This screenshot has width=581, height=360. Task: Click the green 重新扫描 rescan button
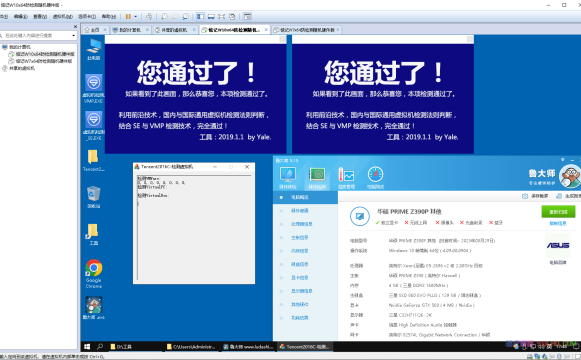pos(558,212)
